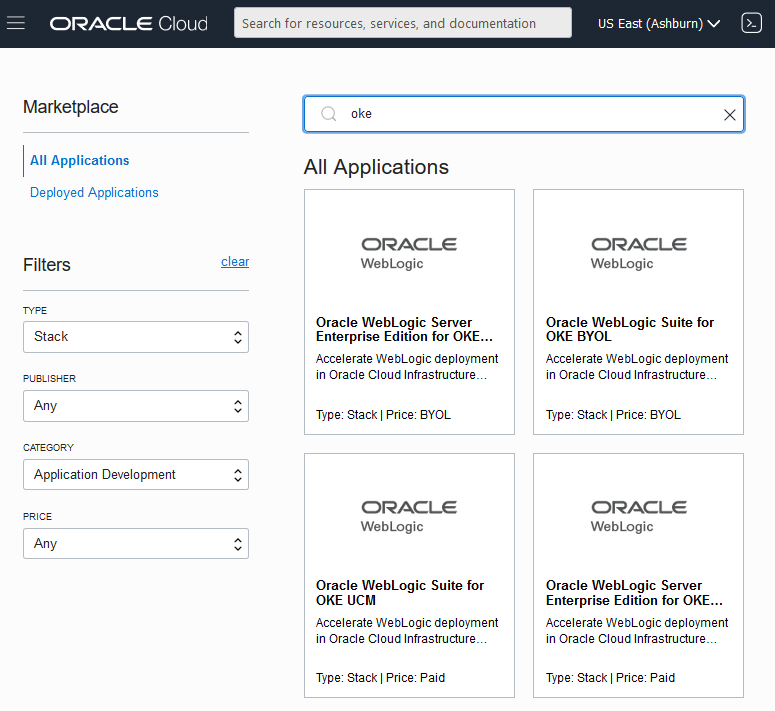Open Oracle WebLogic Suite for OKE UCM
This screenshot has width=775, height=711.
click(400, 592)
